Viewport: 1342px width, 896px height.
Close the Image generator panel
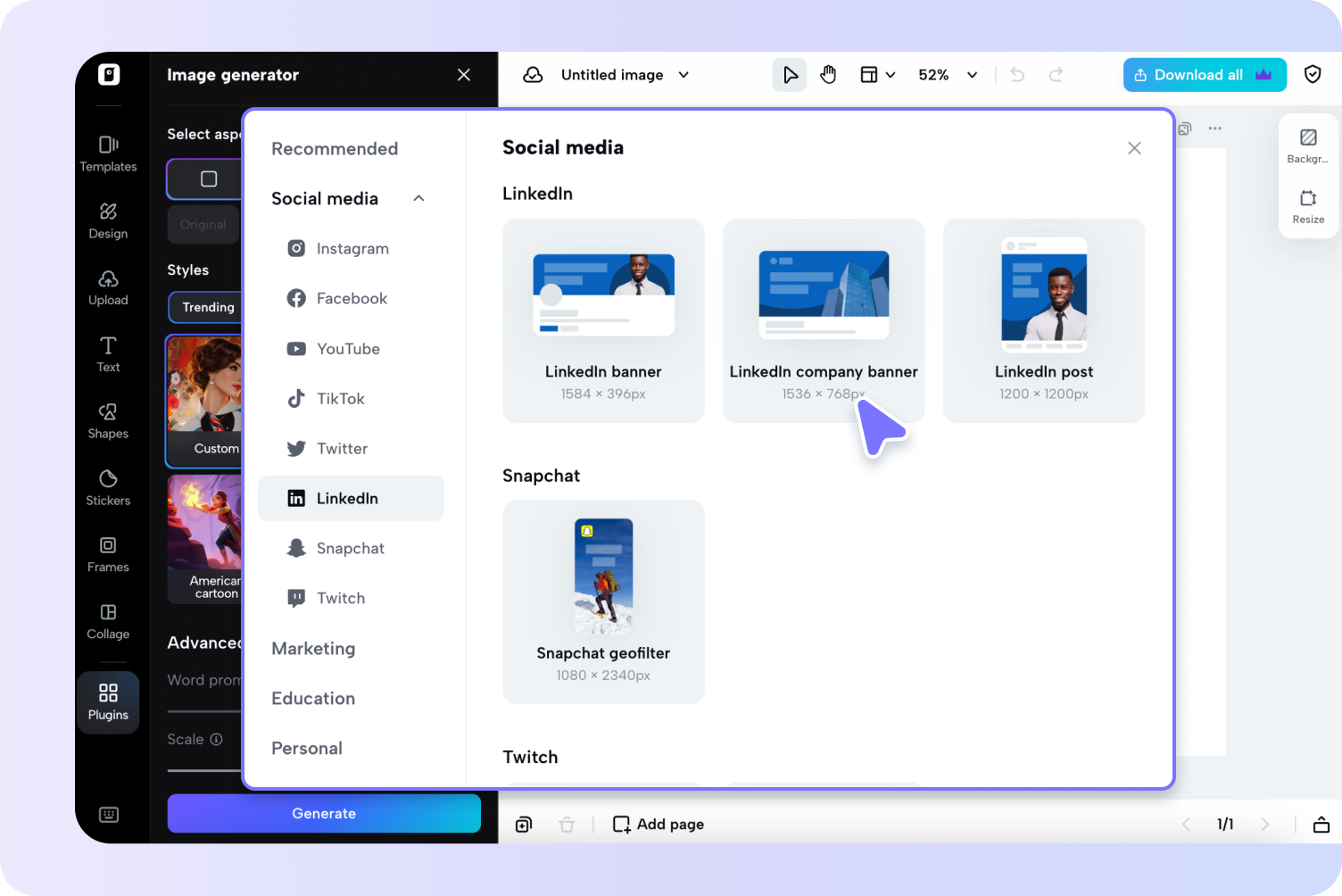(x=464, y=75)
